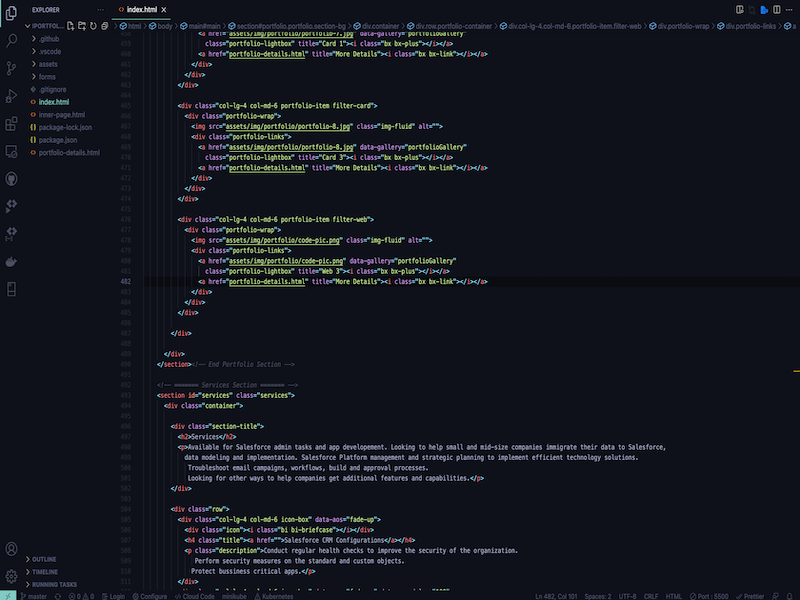
Task: Open the notifications bell in status bar
Action: [789, 596]
